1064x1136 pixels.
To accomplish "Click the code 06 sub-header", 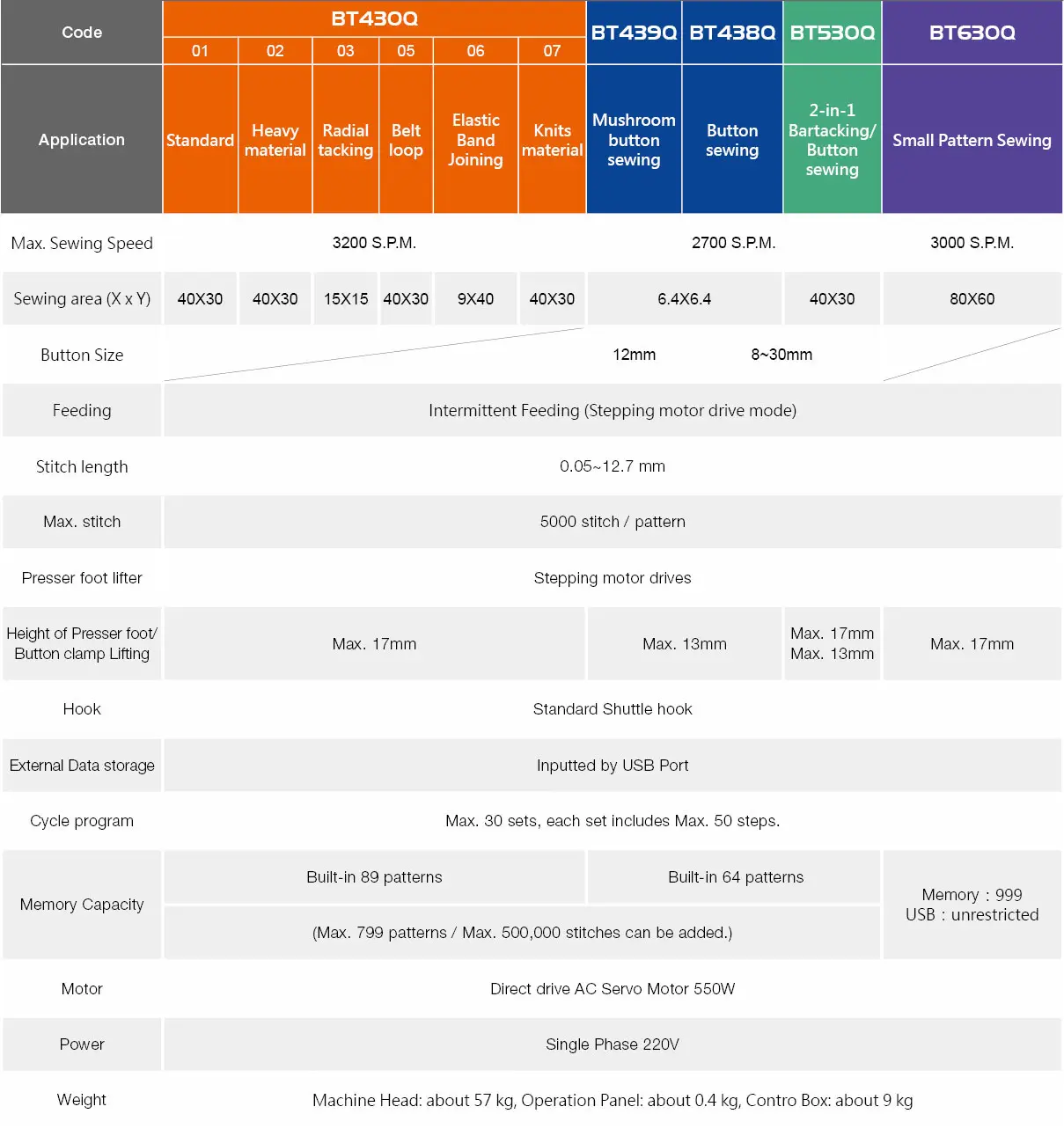I will point(475,51).
